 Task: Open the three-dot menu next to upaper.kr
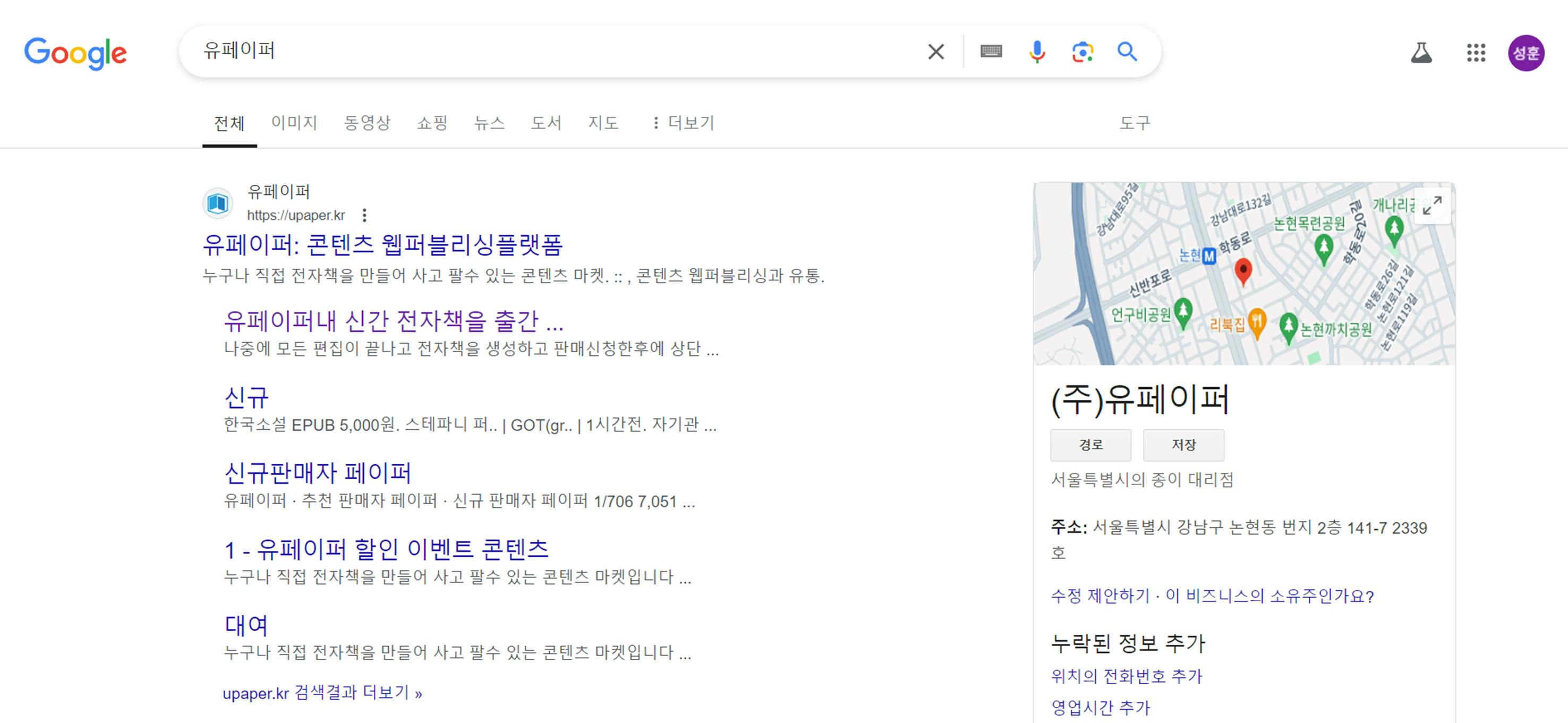364,215
